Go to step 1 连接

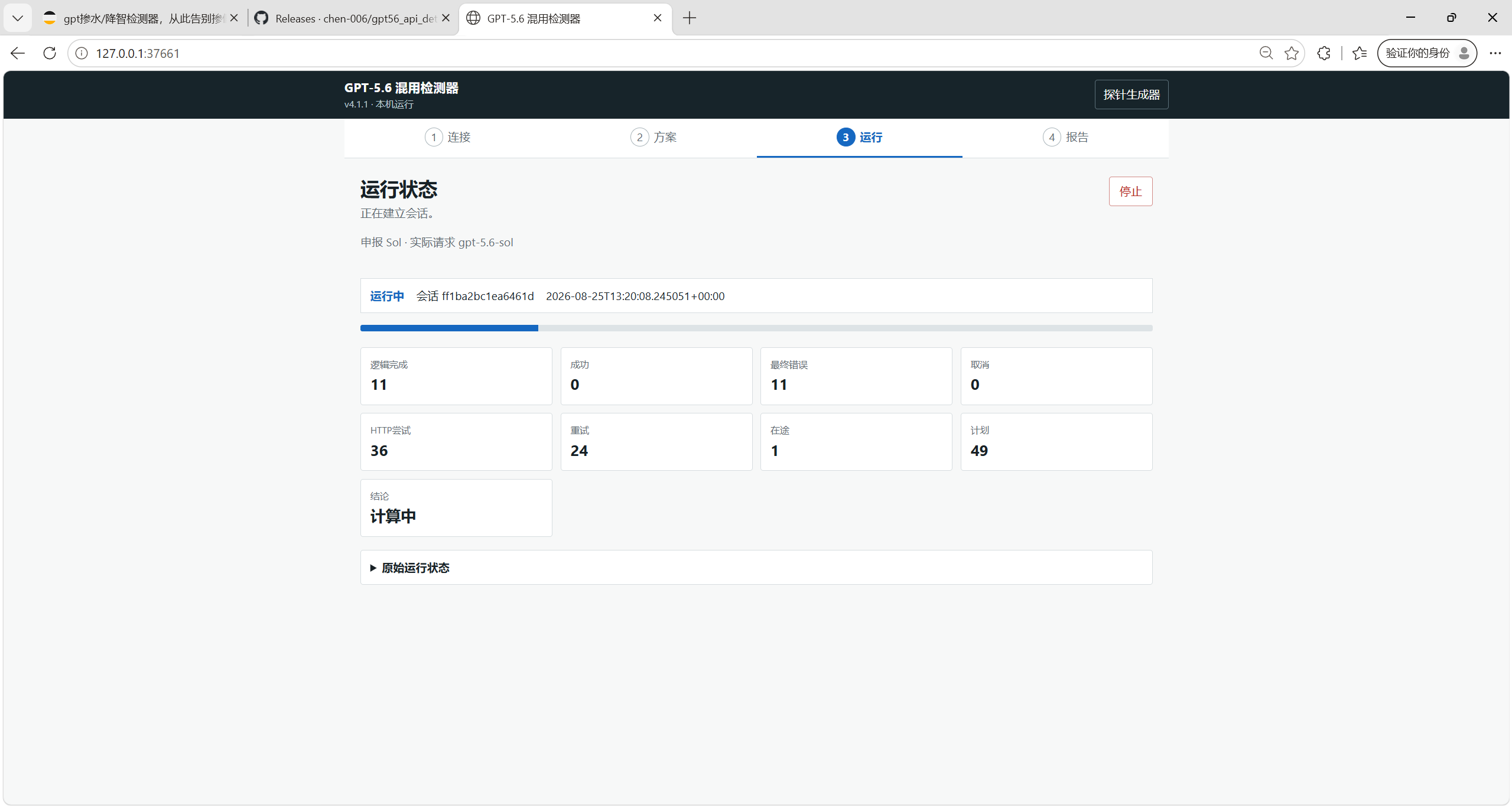pos(447,138)
